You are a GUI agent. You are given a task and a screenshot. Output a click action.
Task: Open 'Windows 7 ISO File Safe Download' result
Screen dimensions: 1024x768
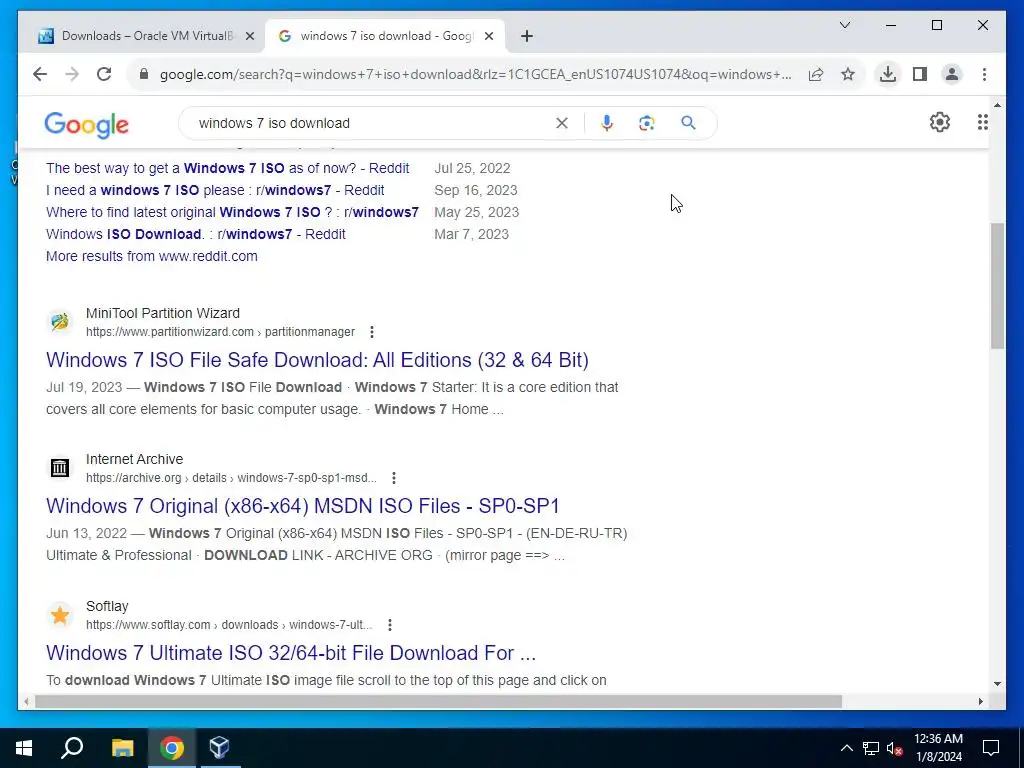pos(317,360)
